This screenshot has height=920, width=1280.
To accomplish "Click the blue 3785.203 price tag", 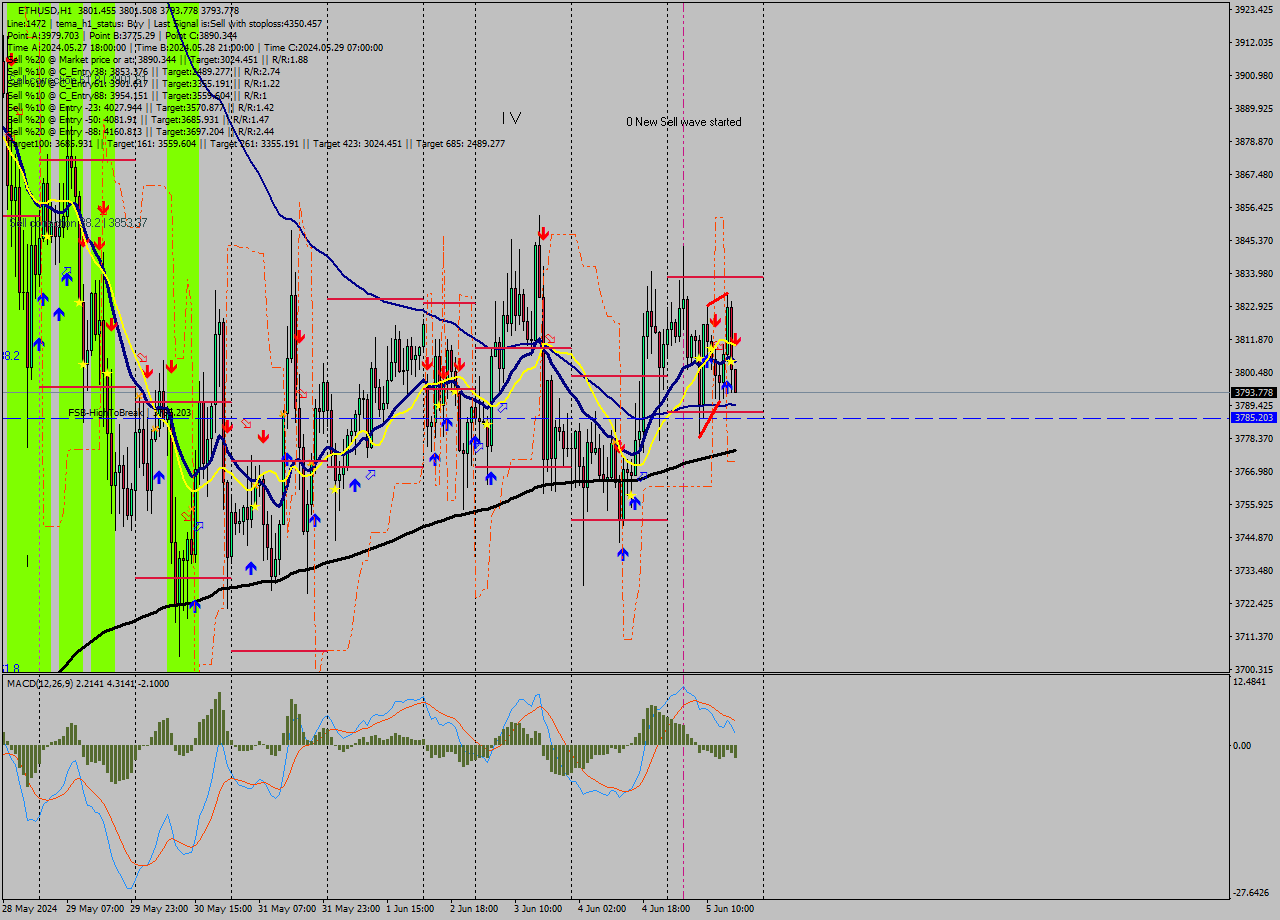I will click(1253, 418).
